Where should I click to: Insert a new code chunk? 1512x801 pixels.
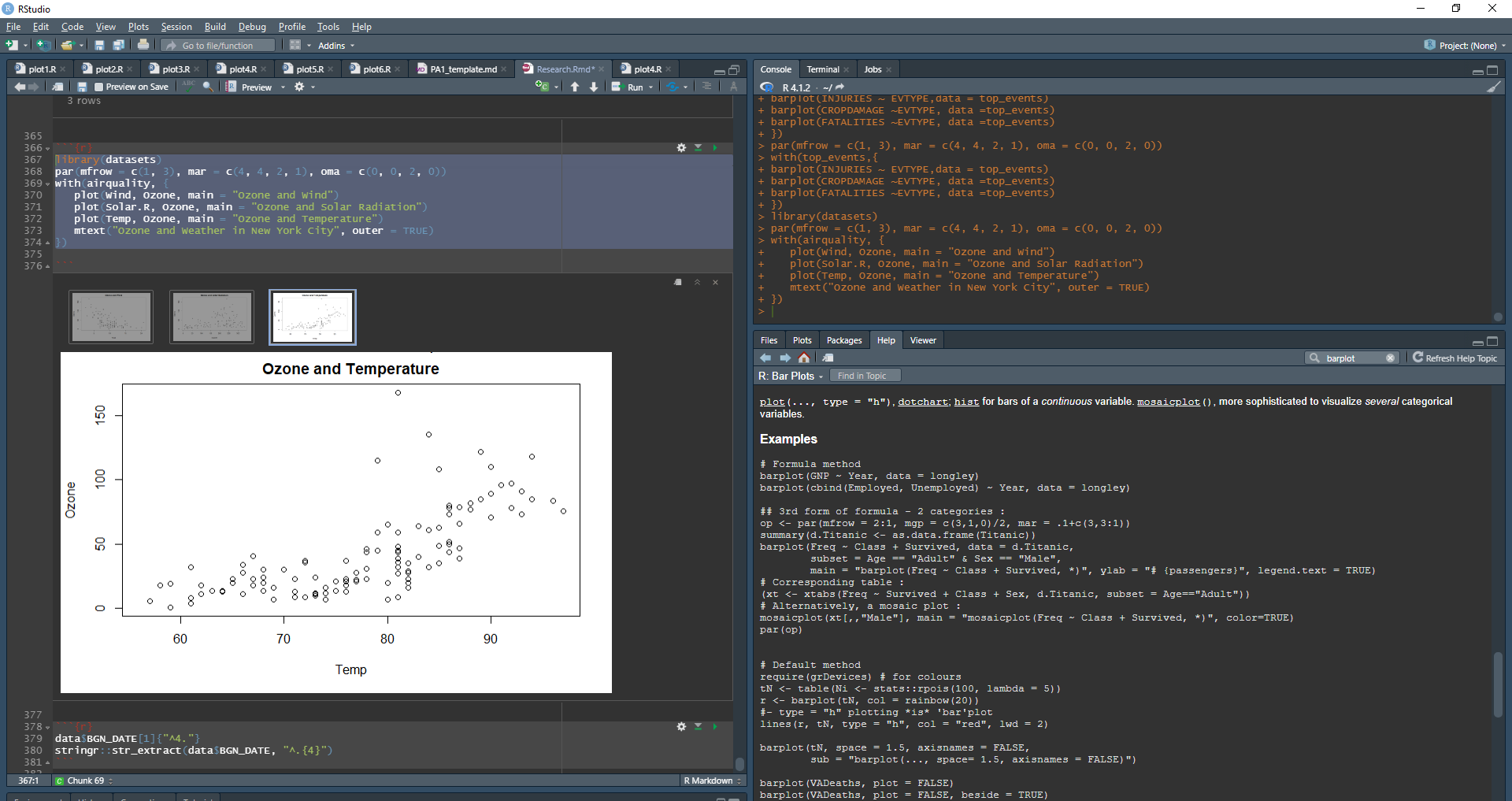pyautogui.click(x=543, y=87)
